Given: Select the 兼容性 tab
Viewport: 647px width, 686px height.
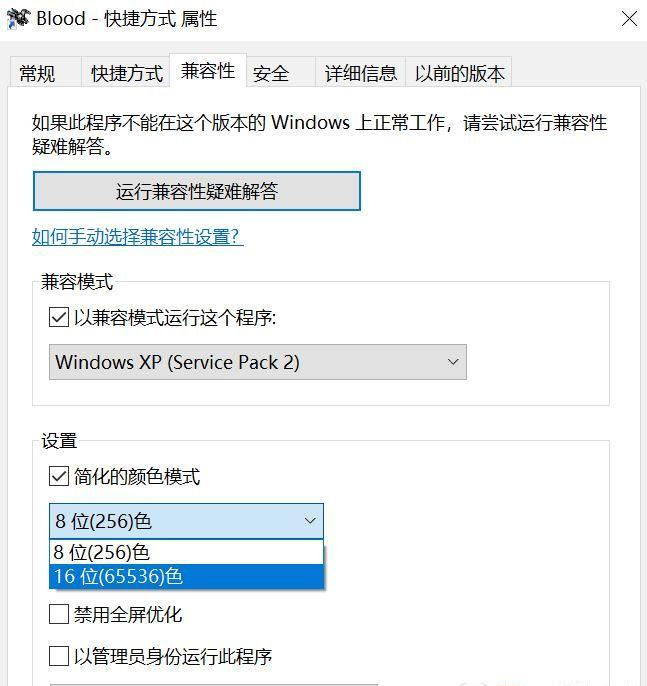Looking at the screenshot, I should (208, 71).
